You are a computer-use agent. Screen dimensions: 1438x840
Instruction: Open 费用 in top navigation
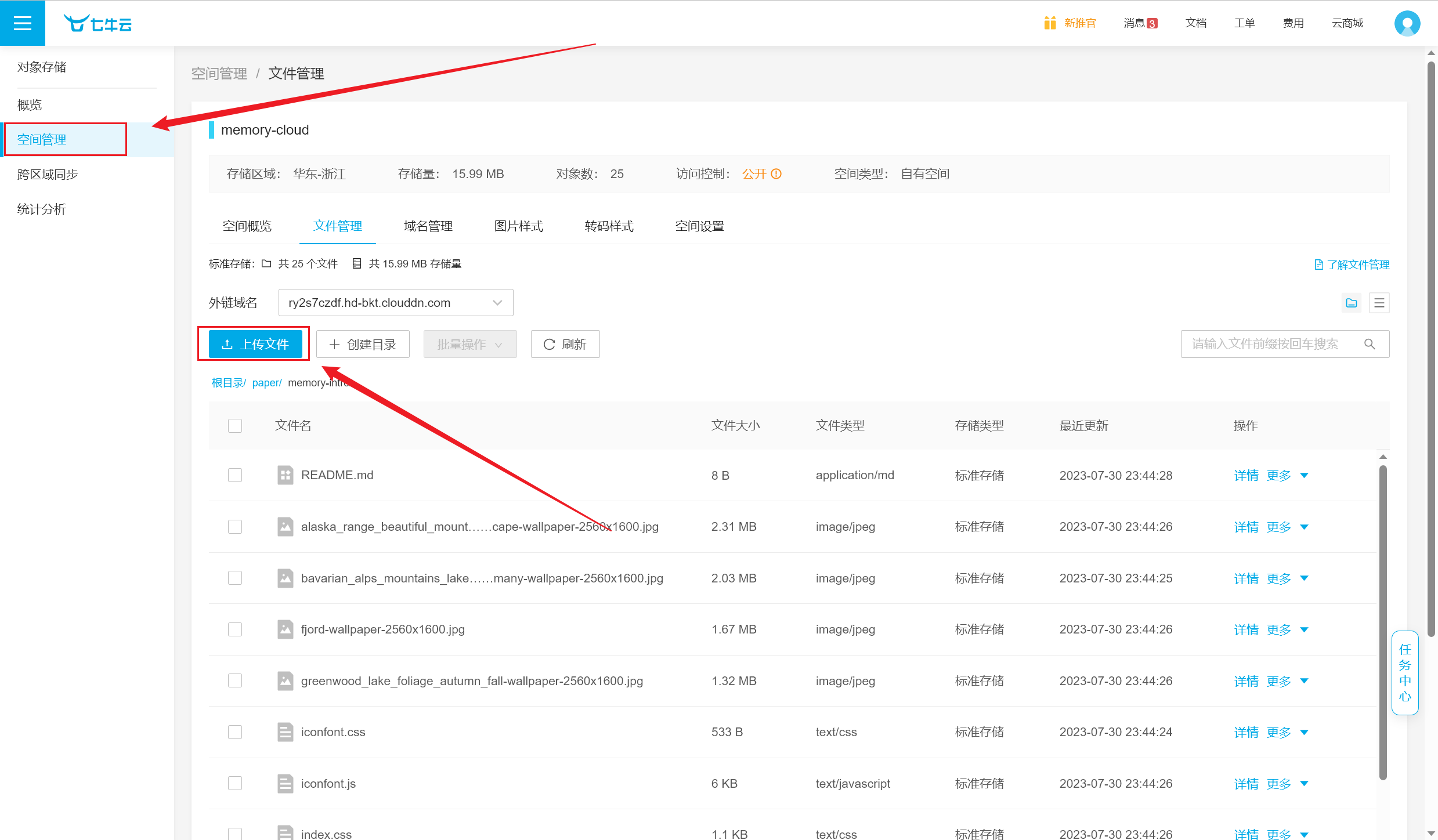click(1293, 23)
